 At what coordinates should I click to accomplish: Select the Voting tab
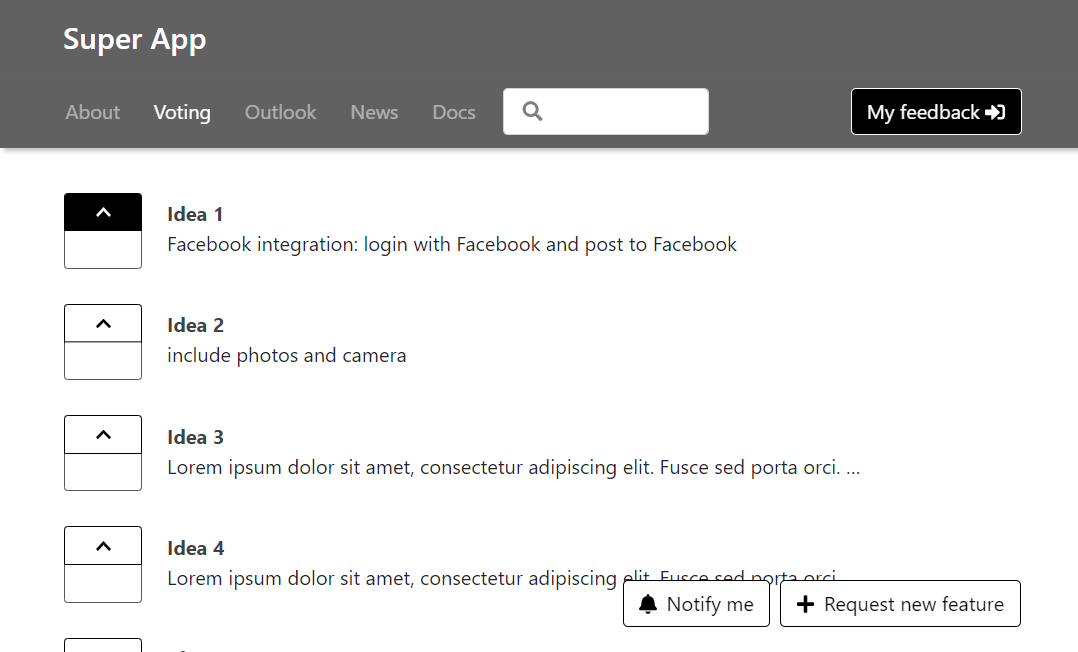tap(182, 112)
